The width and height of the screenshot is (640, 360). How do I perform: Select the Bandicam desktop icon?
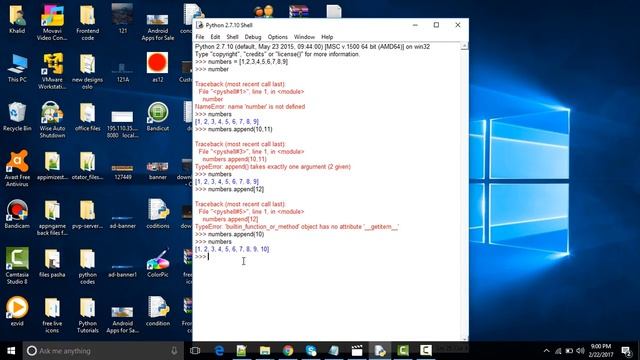(17, 214)
